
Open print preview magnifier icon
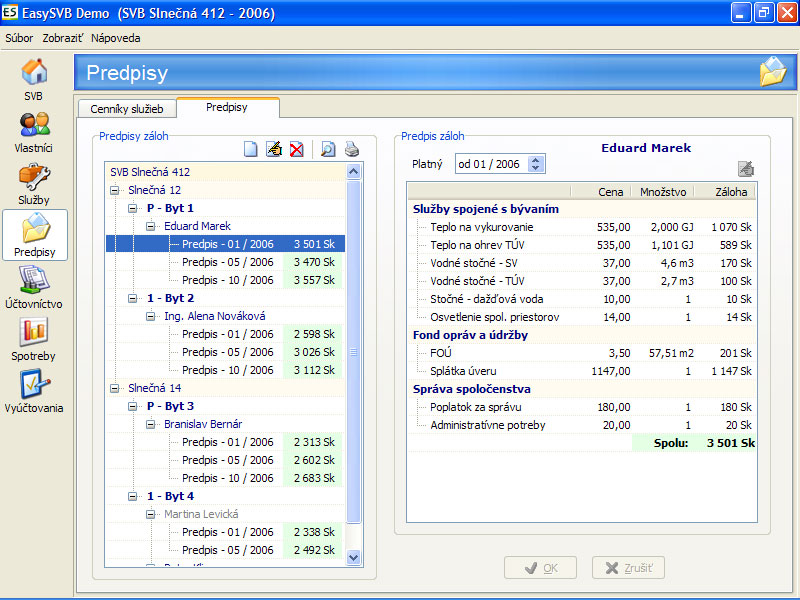328,149
